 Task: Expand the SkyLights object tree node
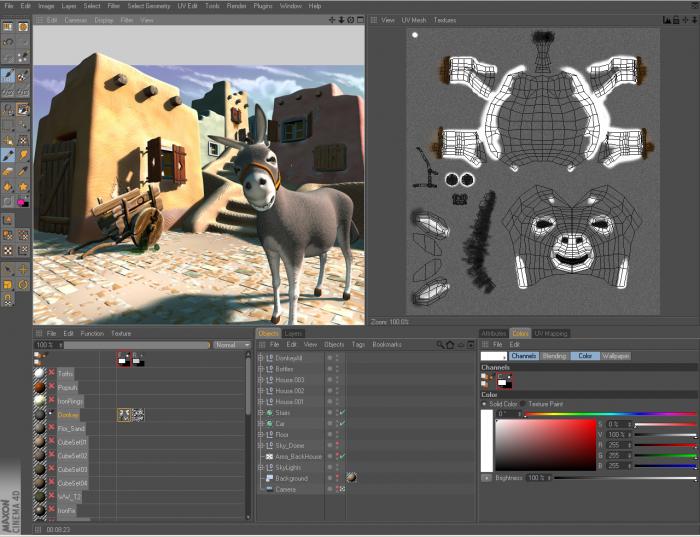click(261, 467)
